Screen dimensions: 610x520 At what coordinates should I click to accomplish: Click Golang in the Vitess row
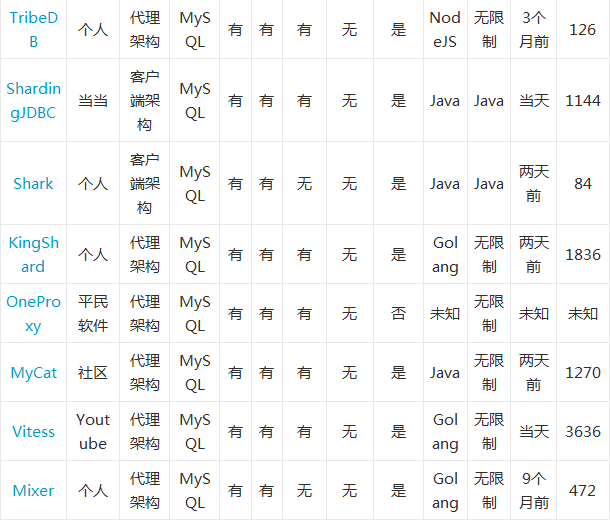[x=445, y=432]
